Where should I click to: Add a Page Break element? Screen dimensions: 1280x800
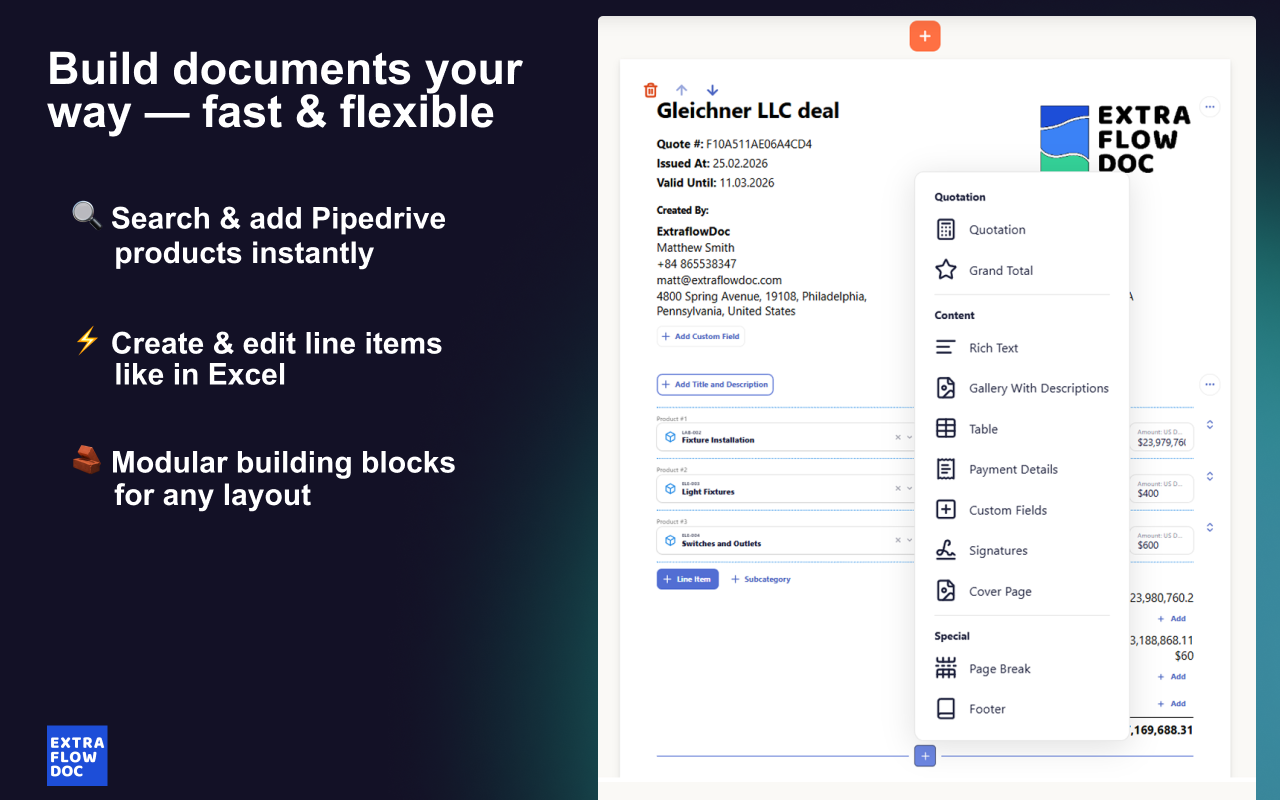tap(1000, 668)
